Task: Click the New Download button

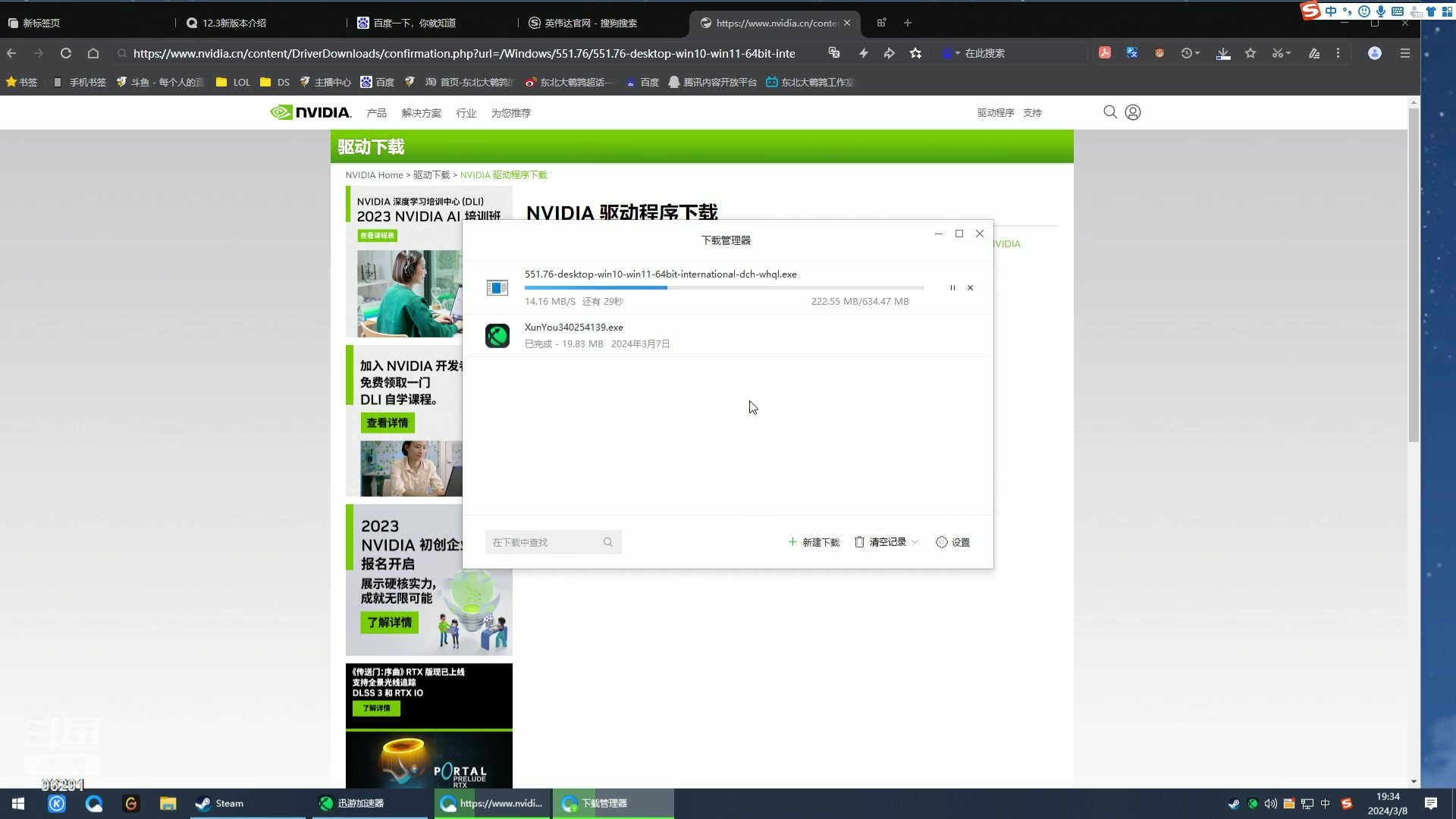Action: (x=814, y=542)
